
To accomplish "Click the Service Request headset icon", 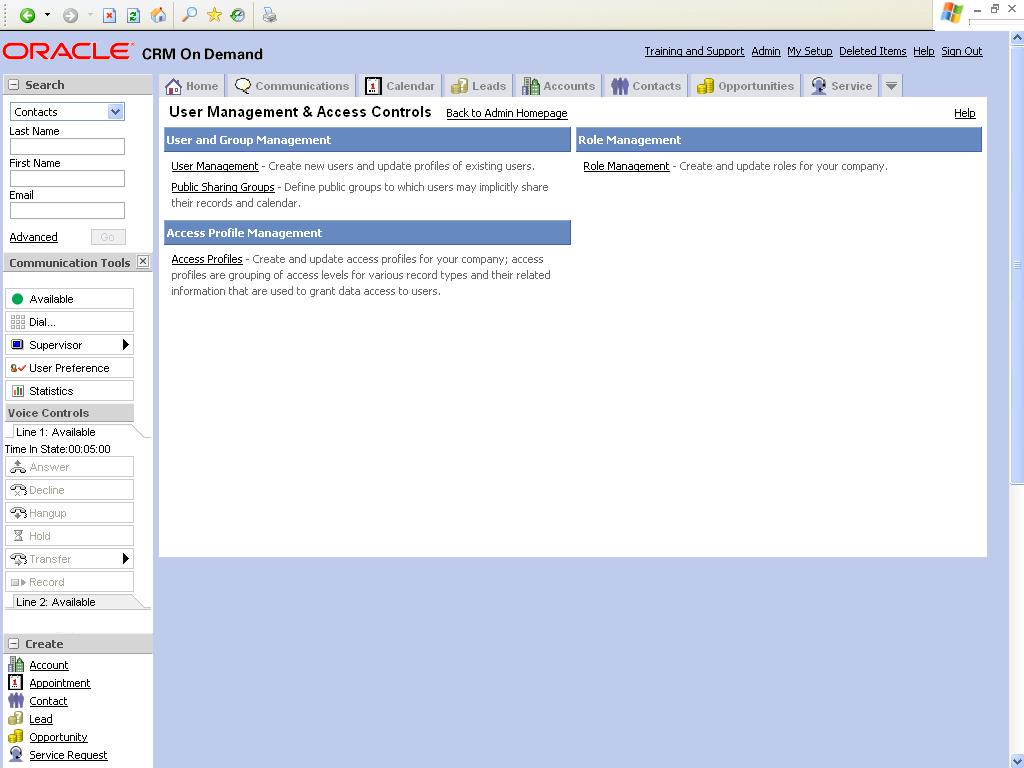I will [x=16, y=754].
